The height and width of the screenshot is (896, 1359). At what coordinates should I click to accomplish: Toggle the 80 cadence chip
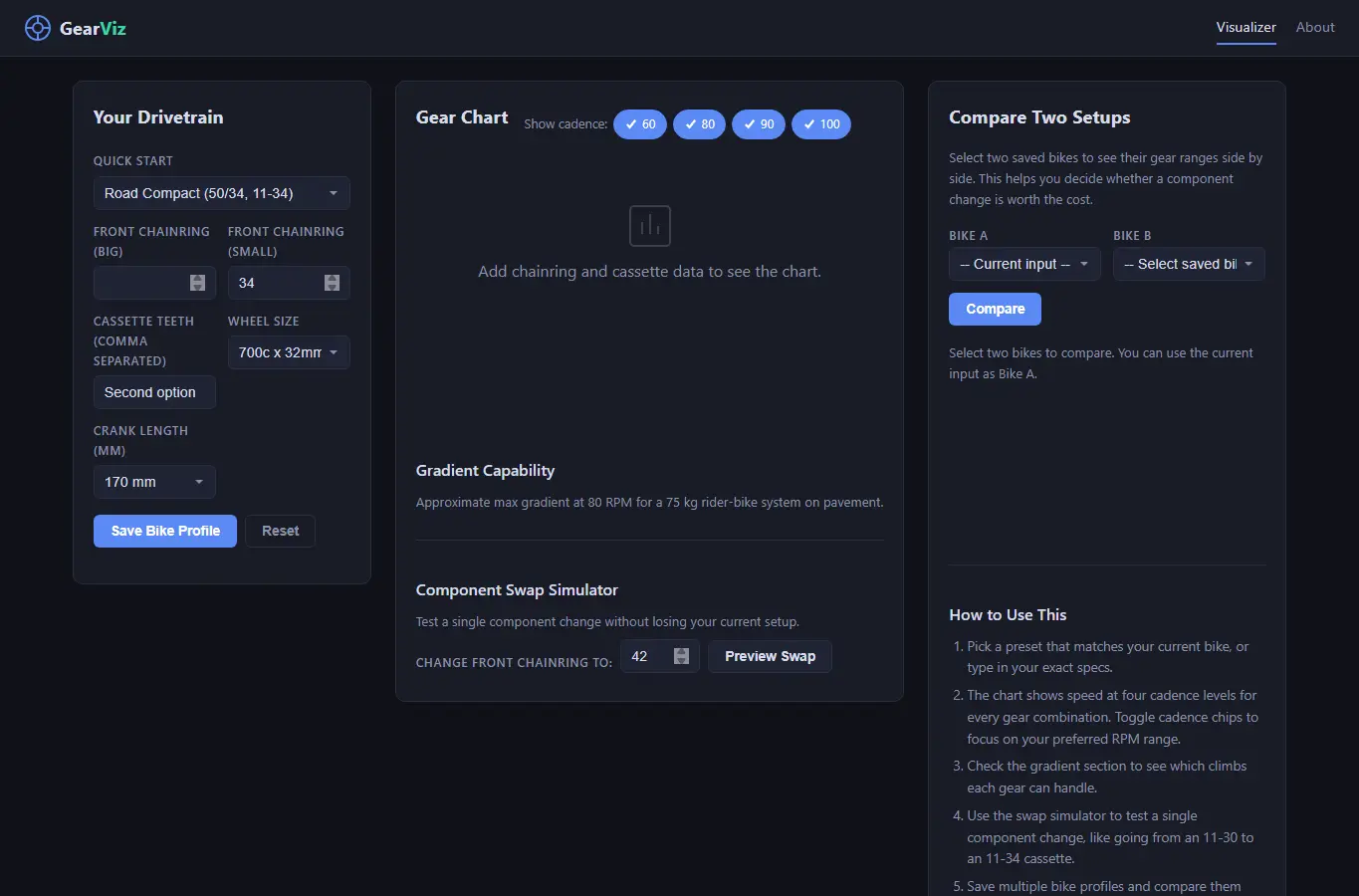699,124
